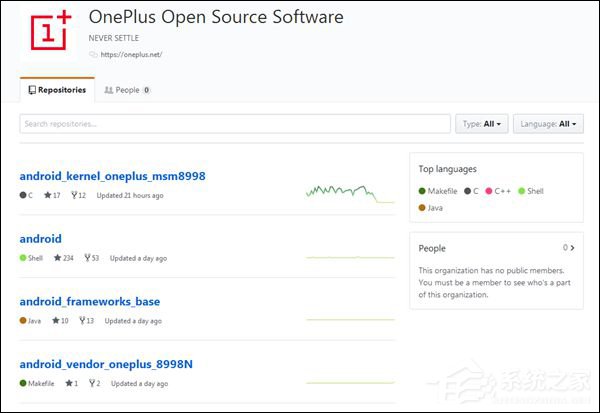Select C++ in Top languages

coord(498,191)
